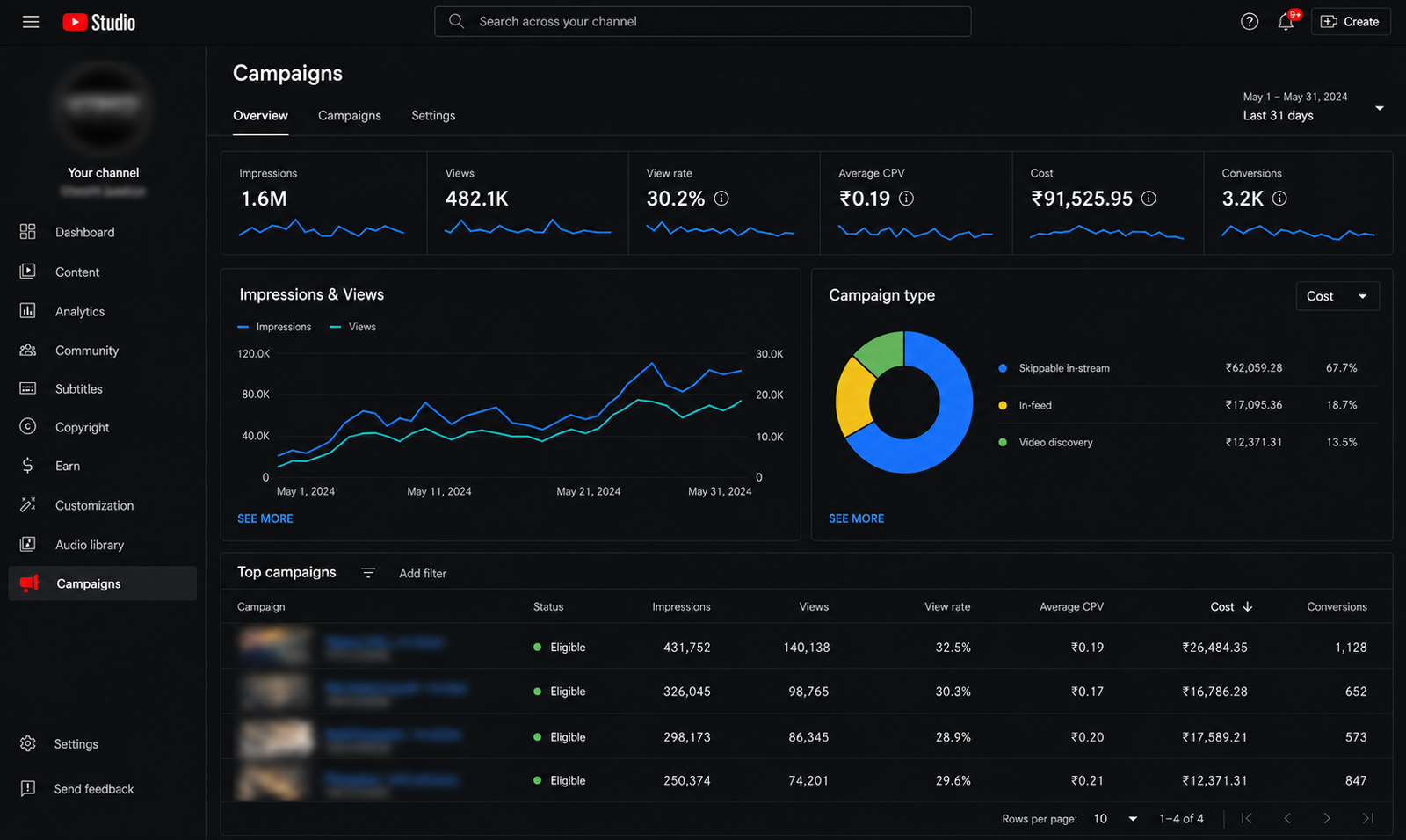Click the Analytics chart icon
The width and height of the screenshot is (1406, 840).
click(28, 311)
